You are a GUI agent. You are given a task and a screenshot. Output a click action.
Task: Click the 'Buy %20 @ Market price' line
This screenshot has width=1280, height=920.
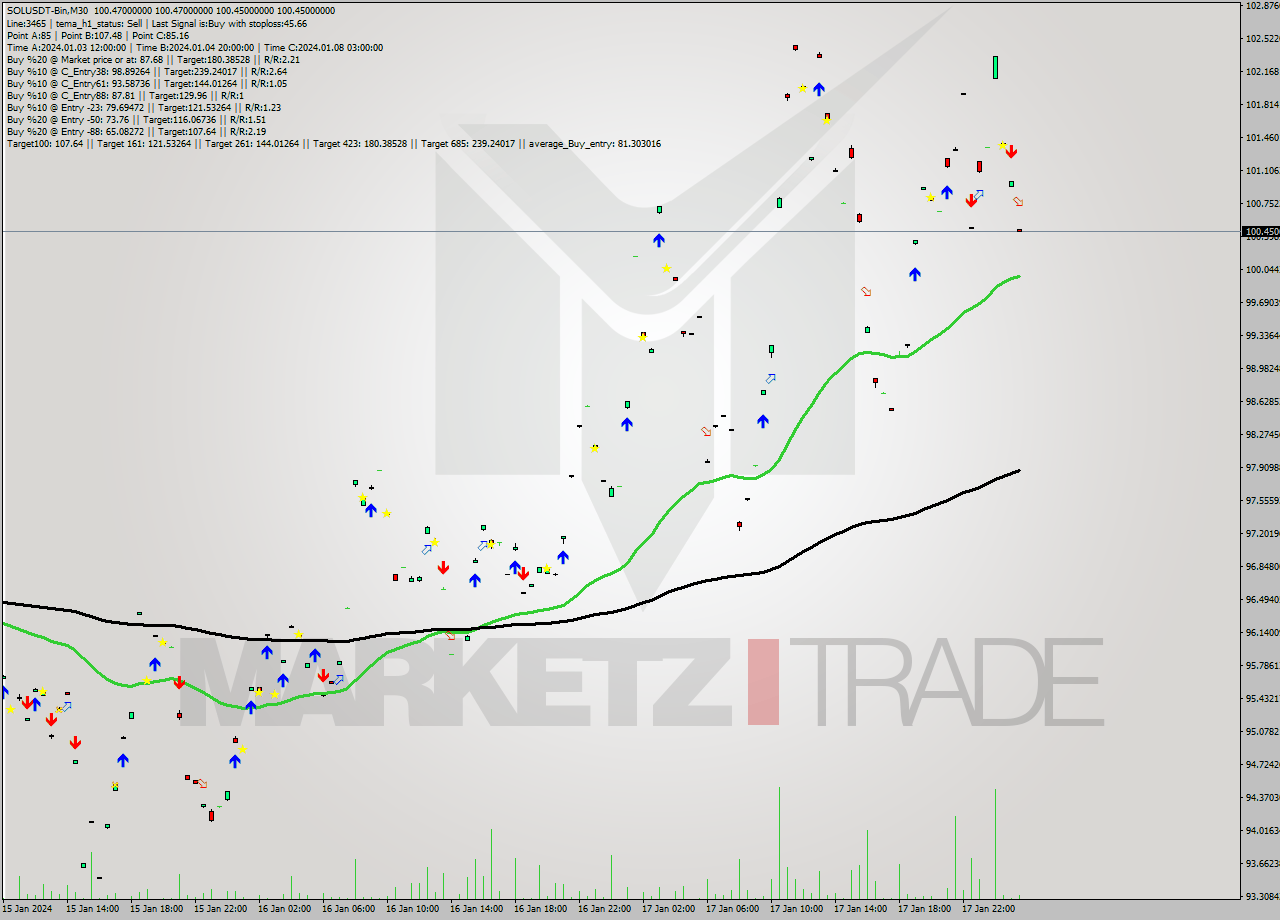tap(153, 59)
